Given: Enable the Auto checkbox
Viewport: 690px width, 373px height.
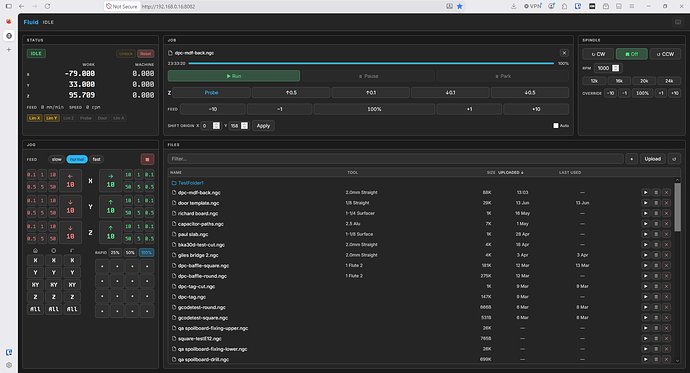Looking at the screenshot, I should [x=556, y=126].
